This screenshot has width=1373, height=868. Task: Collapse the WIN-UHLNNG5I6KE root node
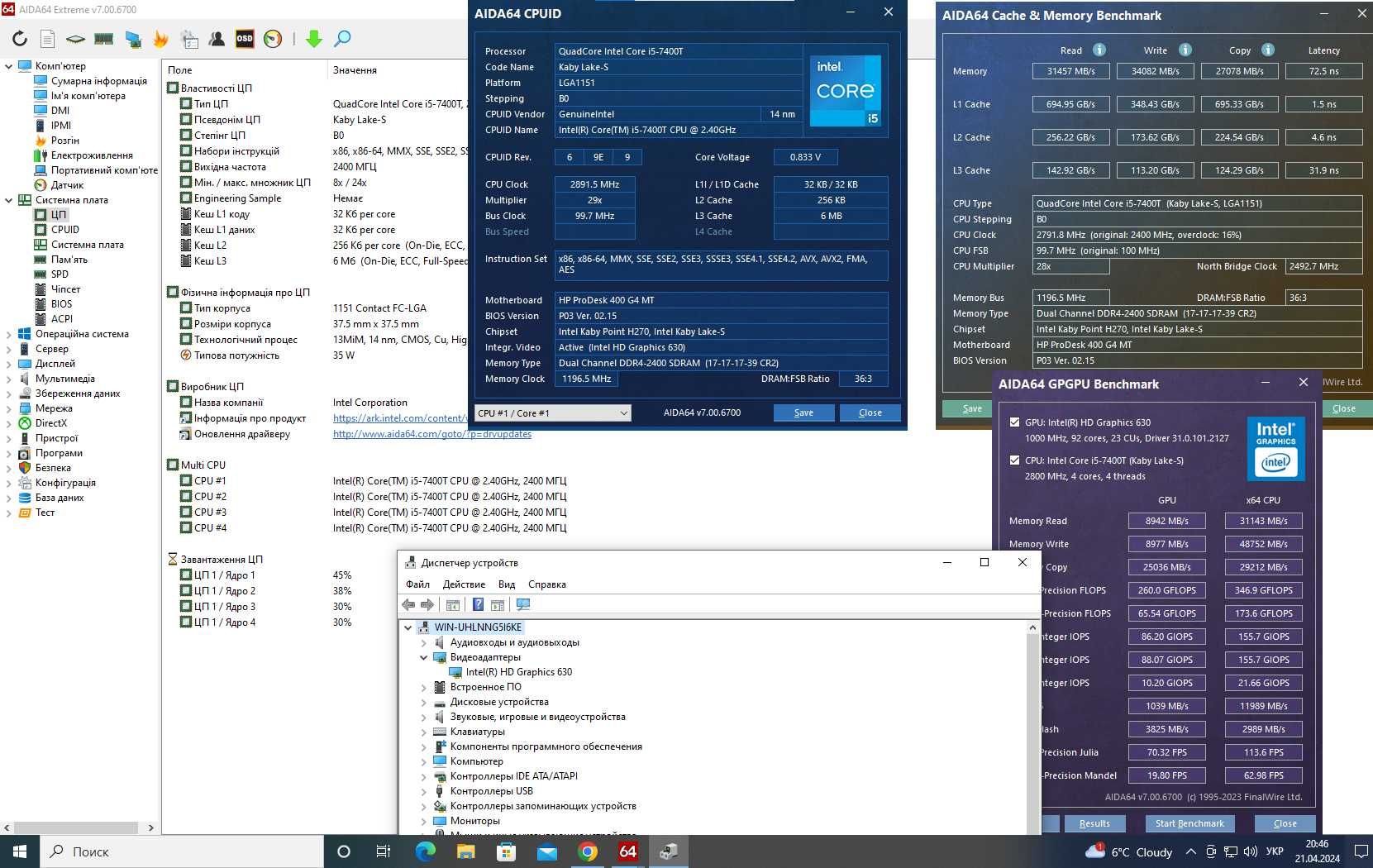[408, 627]
